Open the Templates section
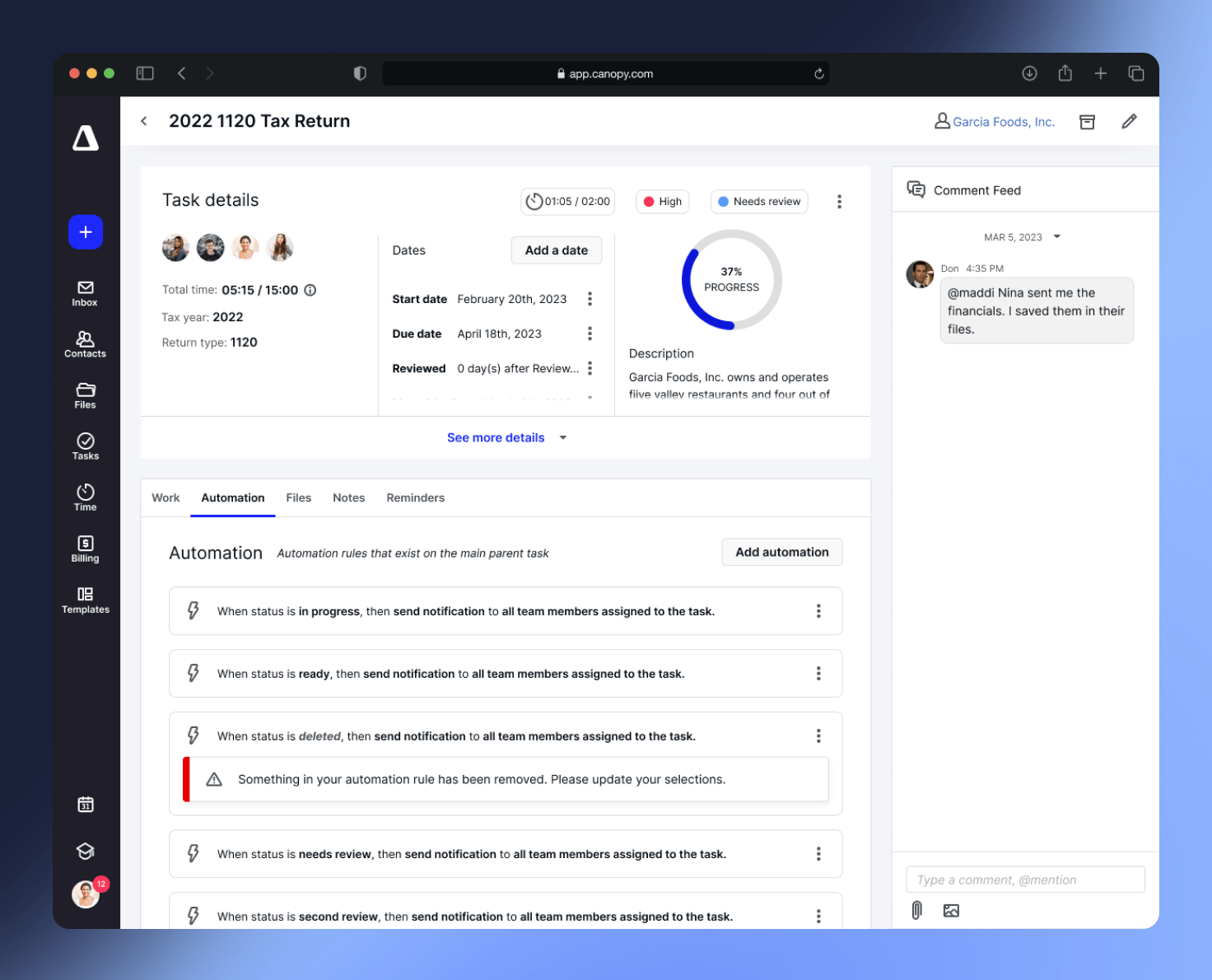Viewport: 1212px width, 980px height. (86, 600)
